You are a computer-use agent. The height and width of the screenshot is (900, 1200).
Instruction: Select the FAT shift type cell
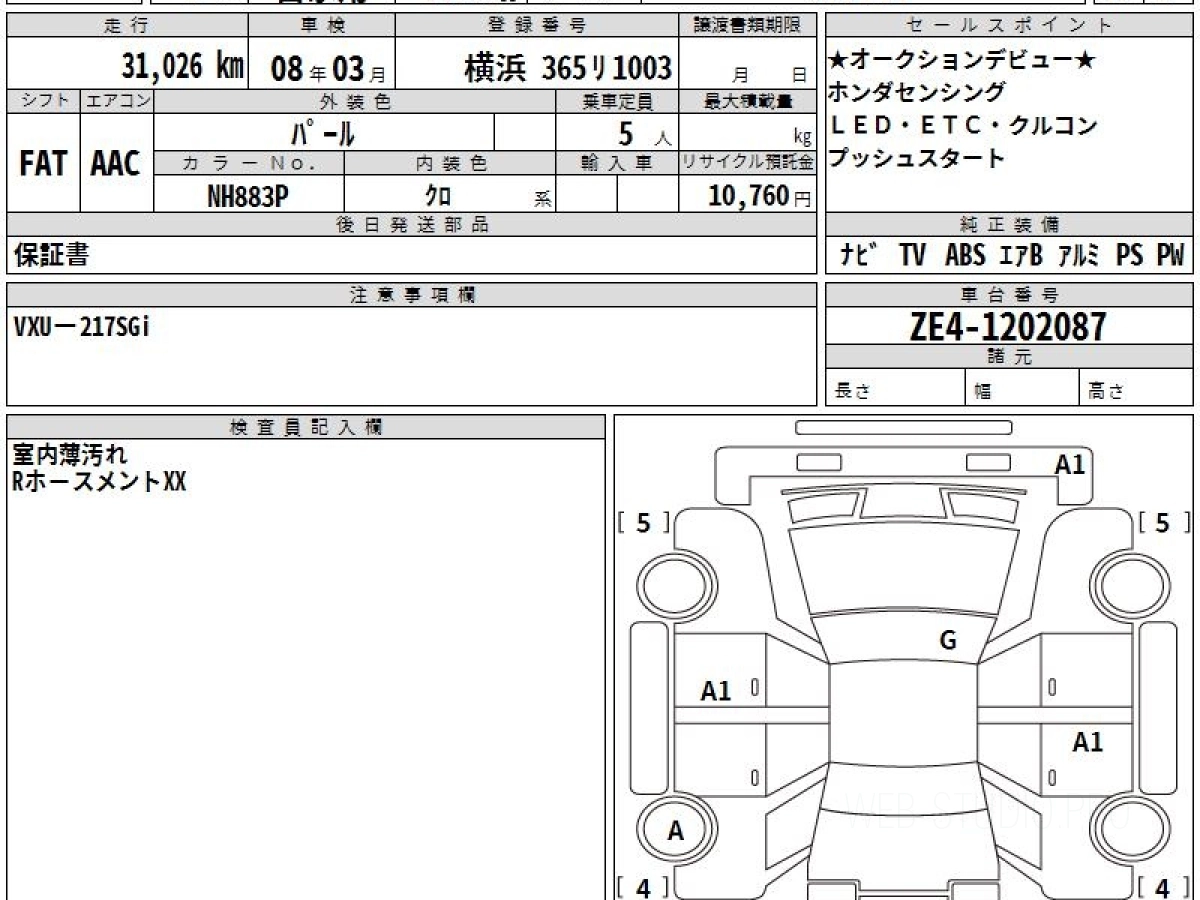pos(43,164)
